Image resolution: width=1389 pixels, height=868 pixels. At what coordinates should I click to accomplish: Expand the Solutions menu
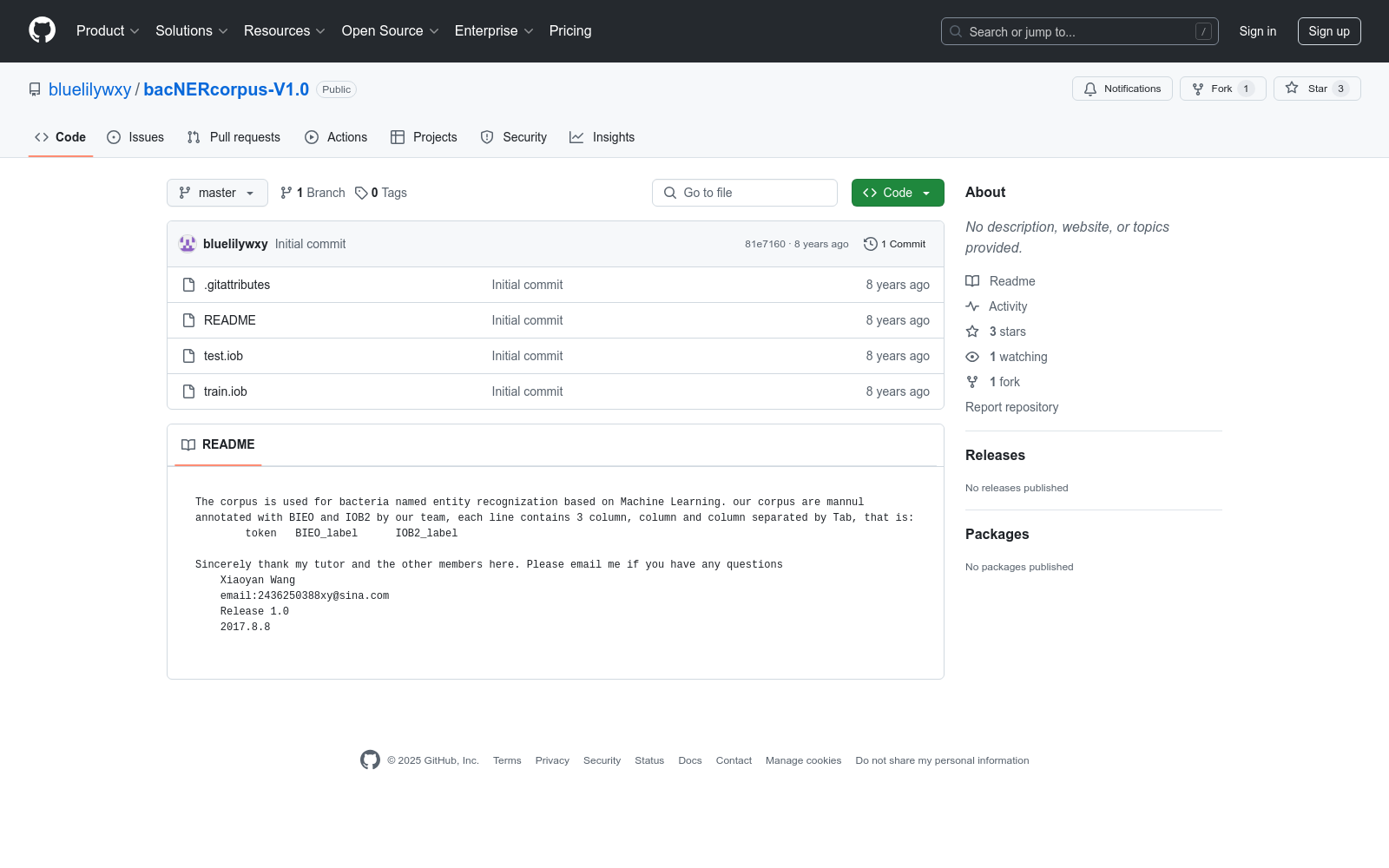(192, 30)
